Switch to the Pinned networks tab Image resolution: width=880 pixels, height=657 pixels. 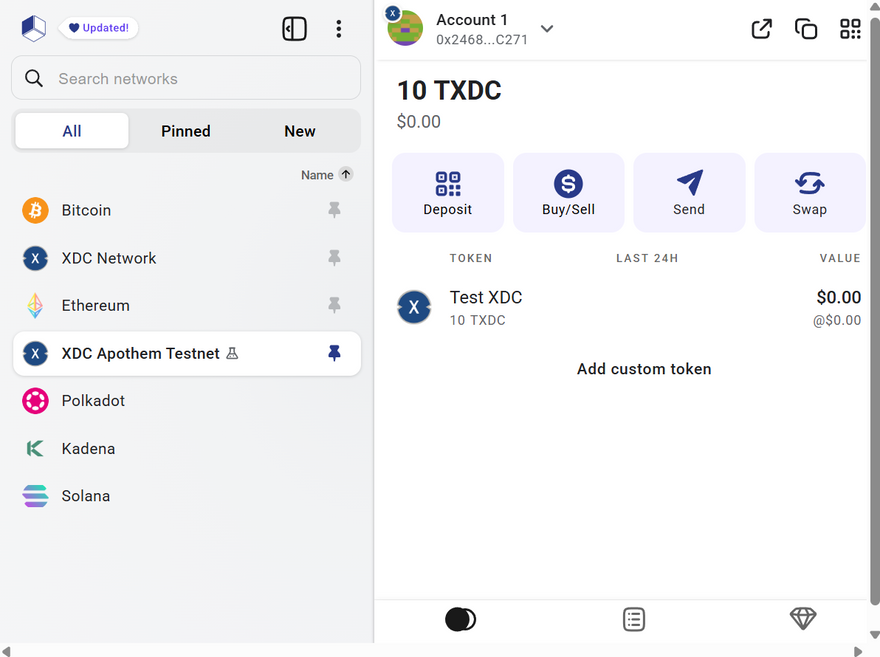pos(186,131)
